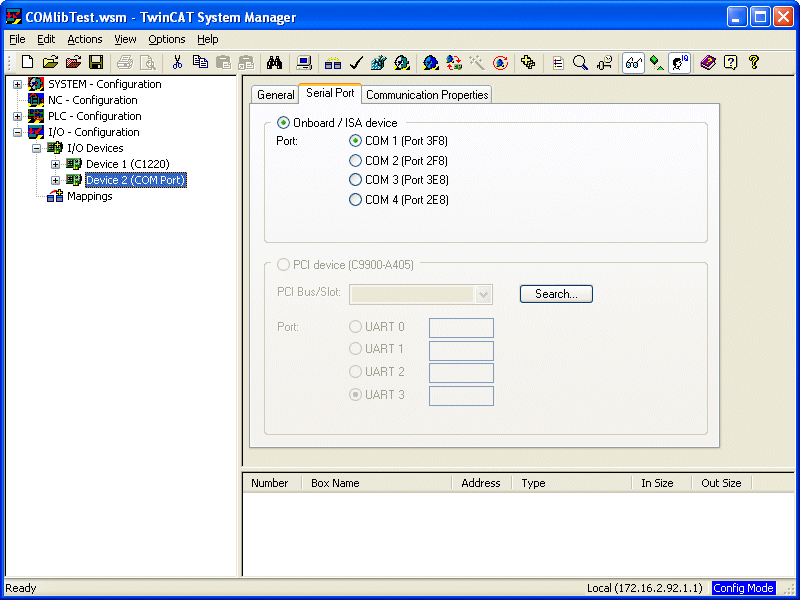800x600 pixels.
Task: Select COM 3 (Port 3E8)
Action: coord(355,180)
